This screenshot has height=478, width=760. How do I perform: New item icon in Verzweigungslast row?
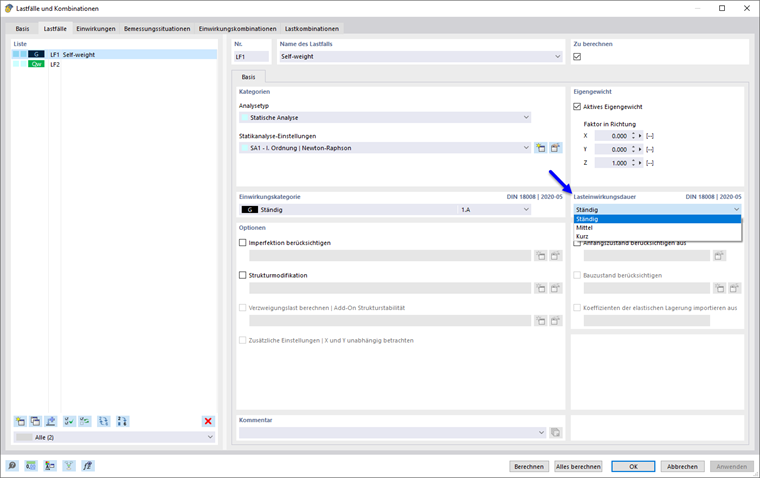pyautogui.click(x=540, y=320)
